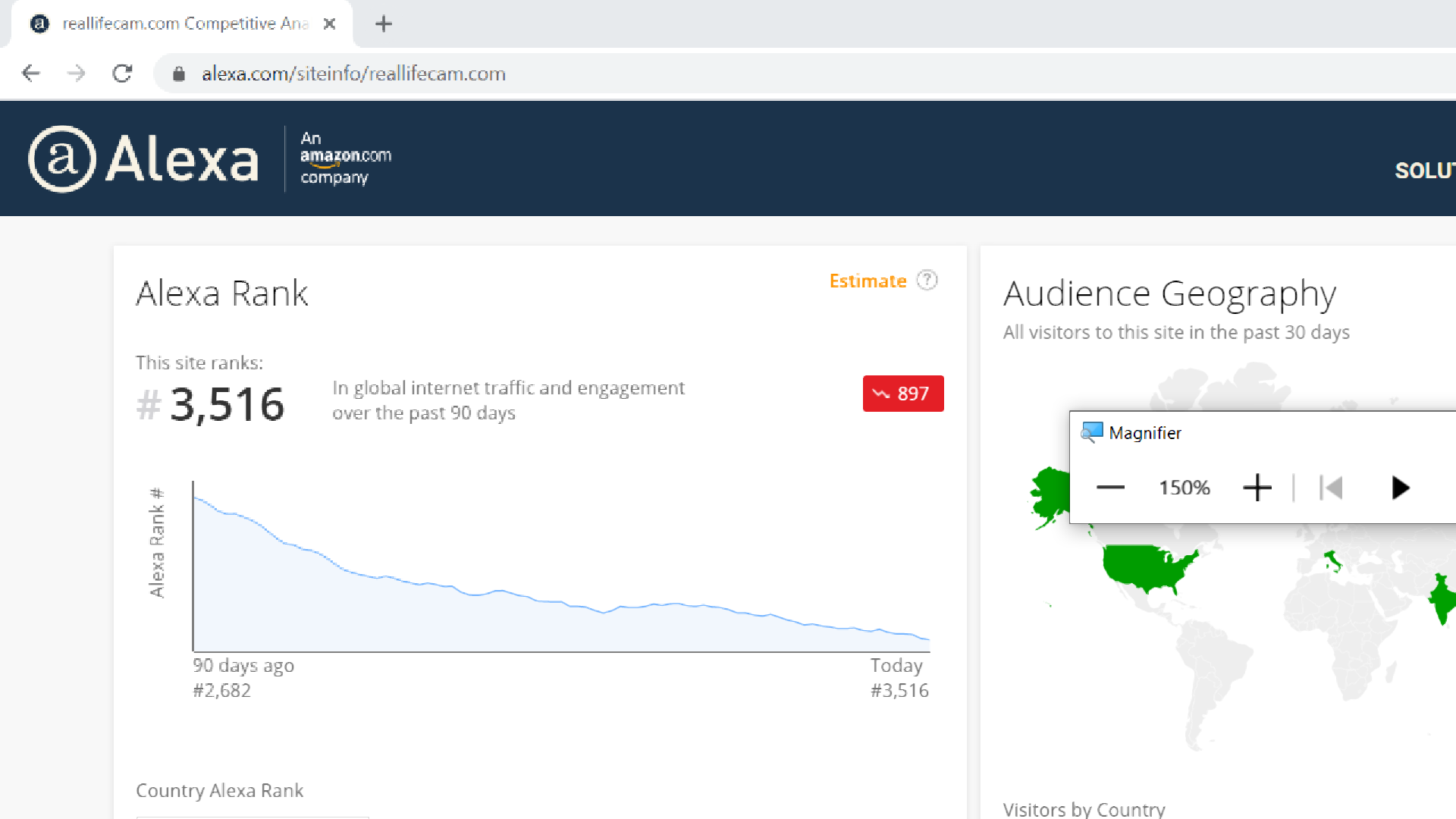
Task: Click Magnifier previous track icon
Action: tap(1331, 488)
